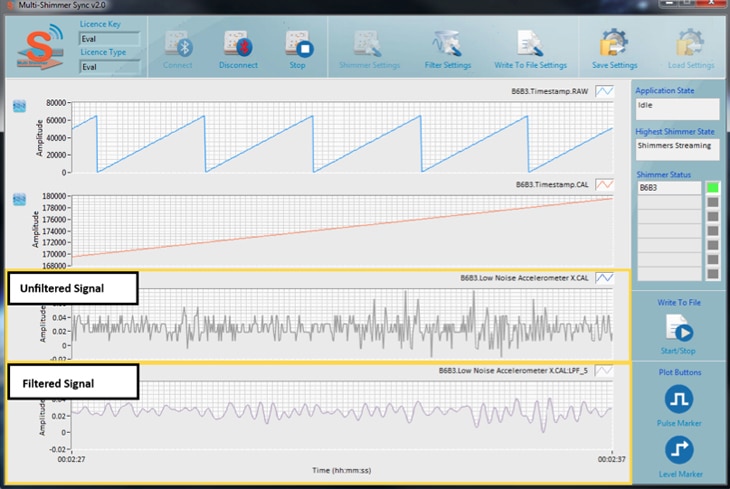Click the Disconnect text label
The height and width of the screenshot is (489, 730).
point(238,65)
